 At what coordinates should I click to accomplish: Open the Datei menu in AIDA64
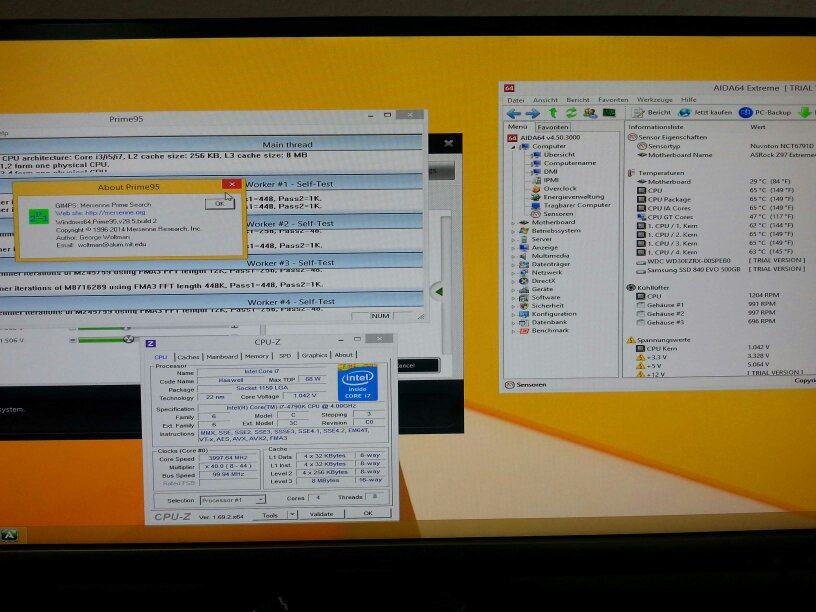516,100
